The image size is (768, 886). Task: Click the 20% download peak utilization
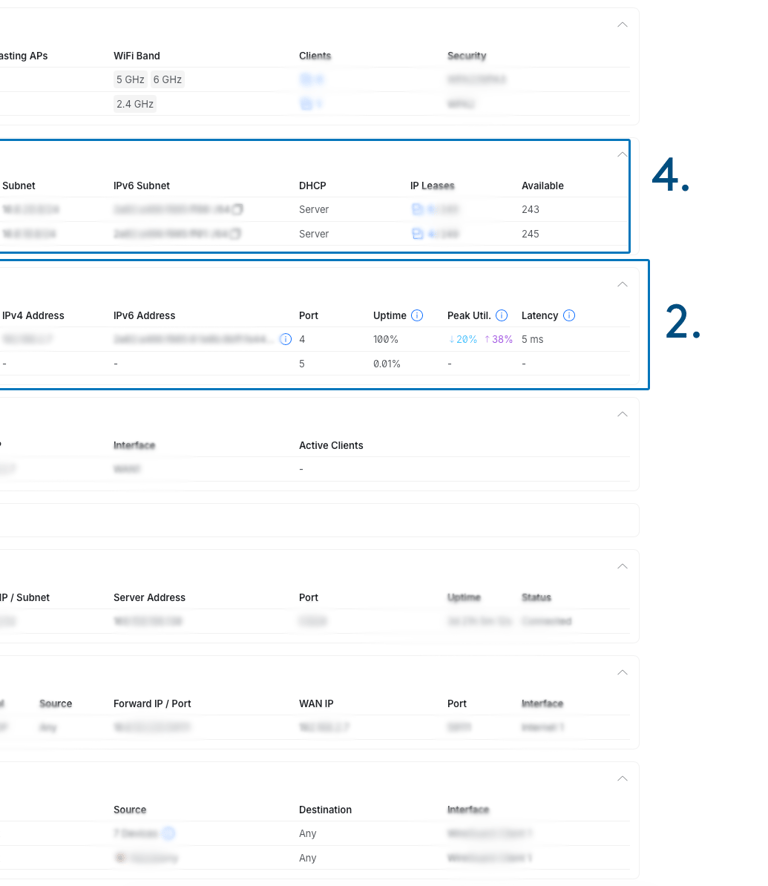tap(463, 340)
